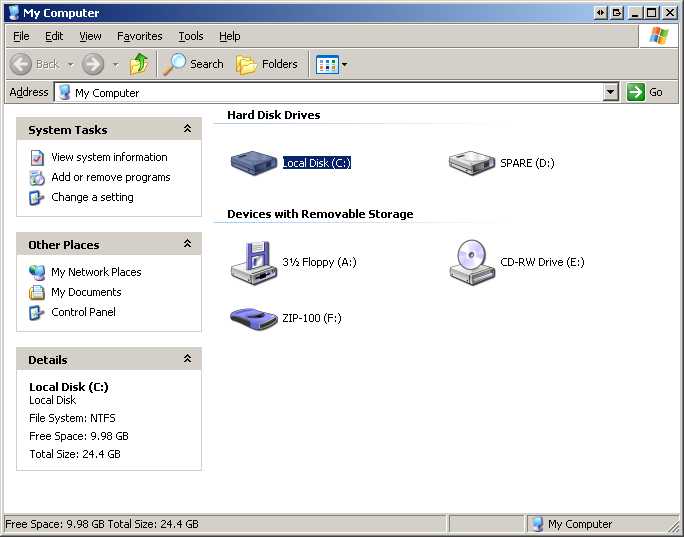Open the Help menu
This screenshot has width=684, height=537.
[230, 36]
